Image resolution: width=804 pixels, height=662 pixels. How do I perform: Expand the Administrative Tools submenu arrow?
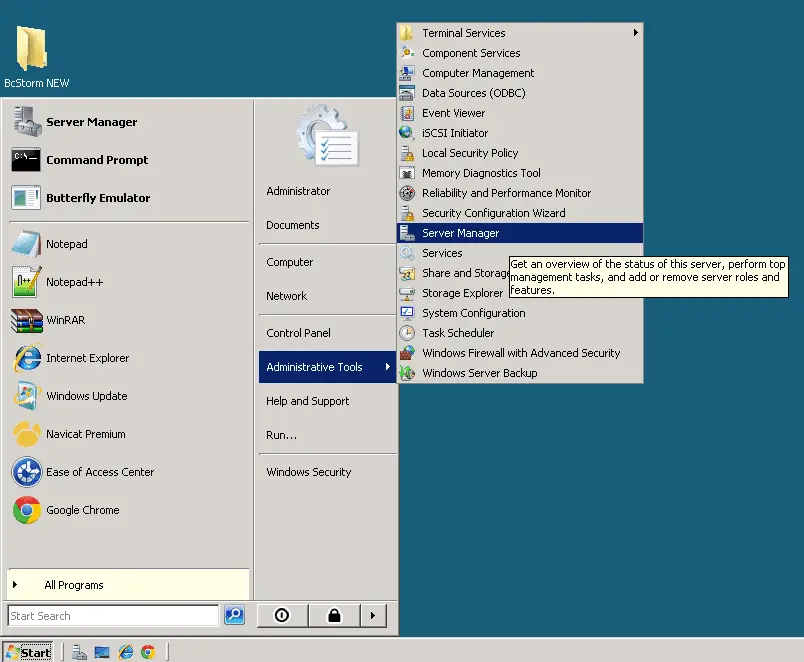click(388, 367)
